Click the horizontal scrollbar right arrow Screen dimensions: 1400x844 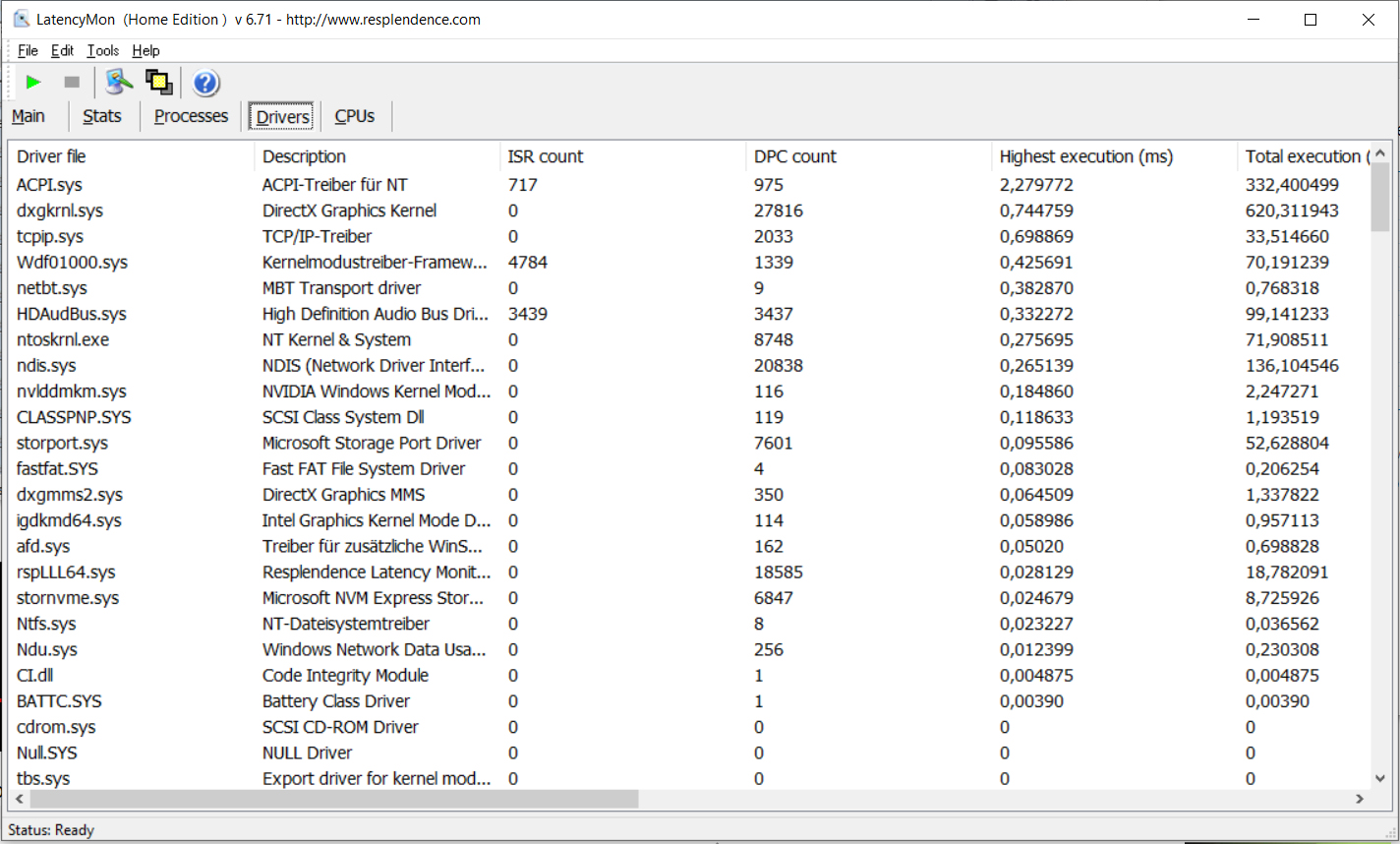(x=1360, y=799)
